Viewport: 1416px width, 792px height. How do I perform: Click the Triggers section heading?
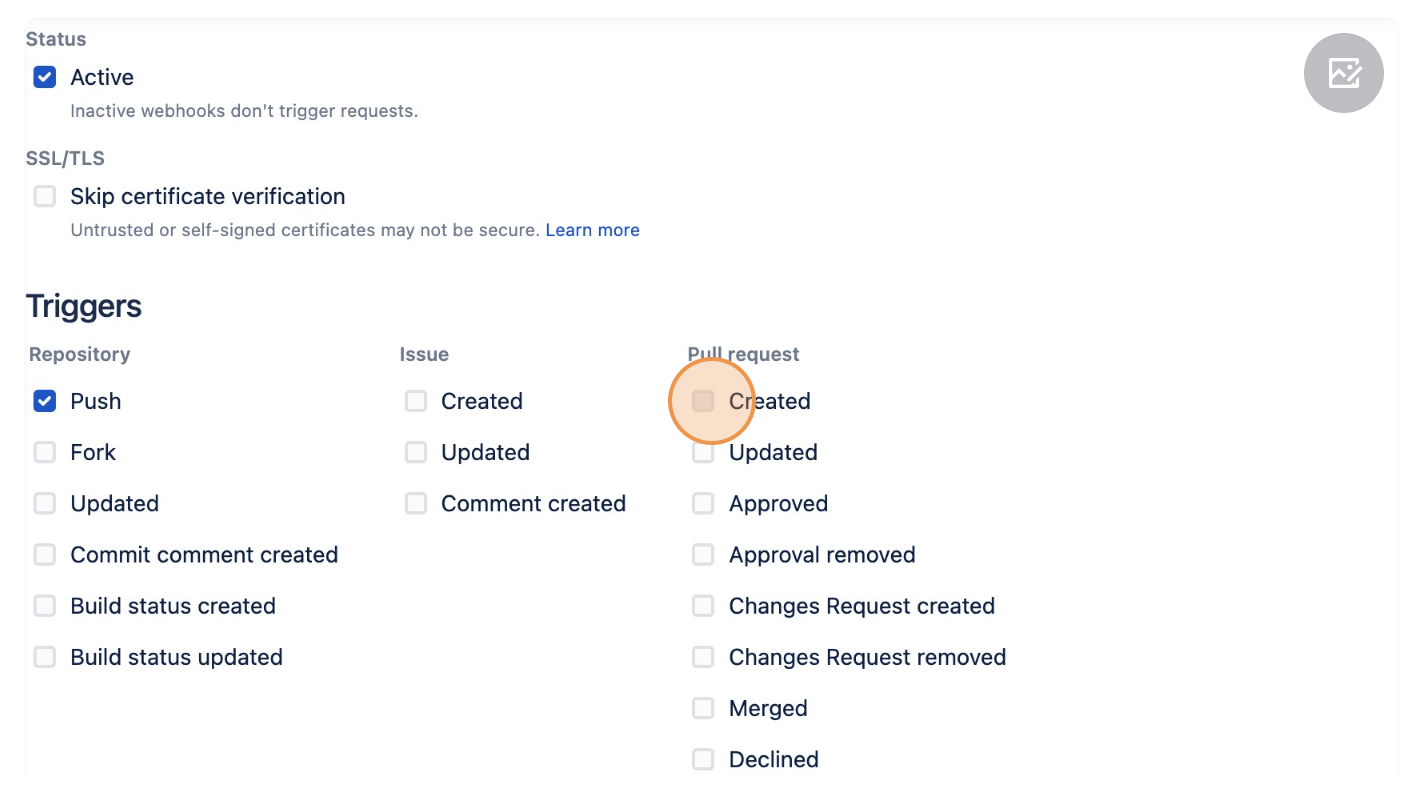(84, 306)
